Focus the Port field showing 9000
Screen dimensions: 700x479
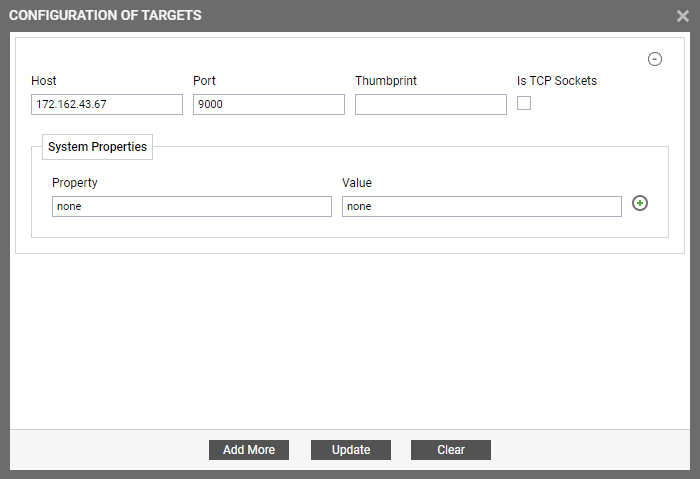[x=269, y=104]
